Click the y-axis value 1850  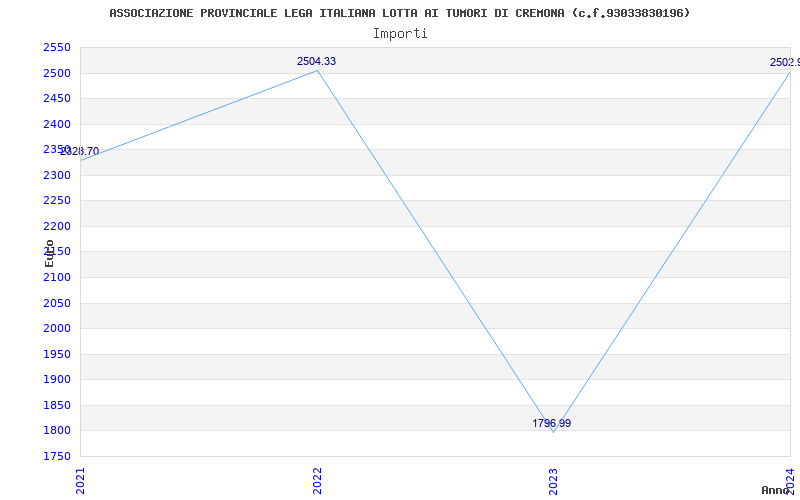click(x=57, y=406)
